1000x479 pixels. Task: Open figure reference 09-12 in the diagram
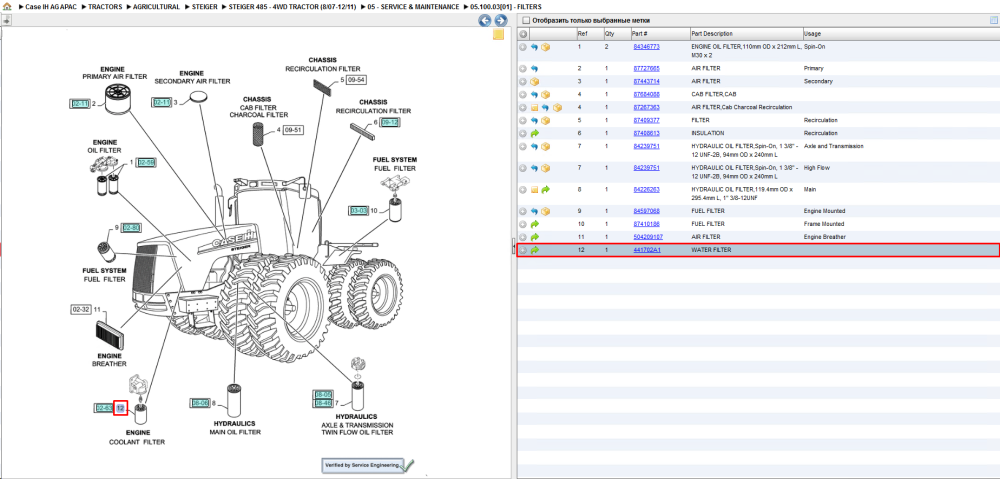pos(390,122)
